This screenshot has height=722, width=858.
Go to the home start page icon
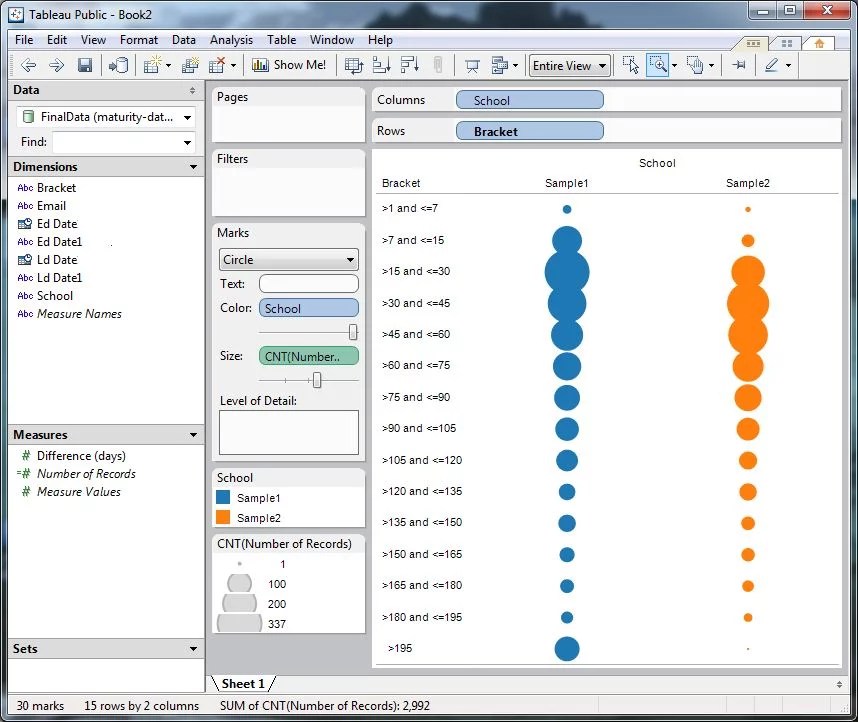click(x=819, y=43)
